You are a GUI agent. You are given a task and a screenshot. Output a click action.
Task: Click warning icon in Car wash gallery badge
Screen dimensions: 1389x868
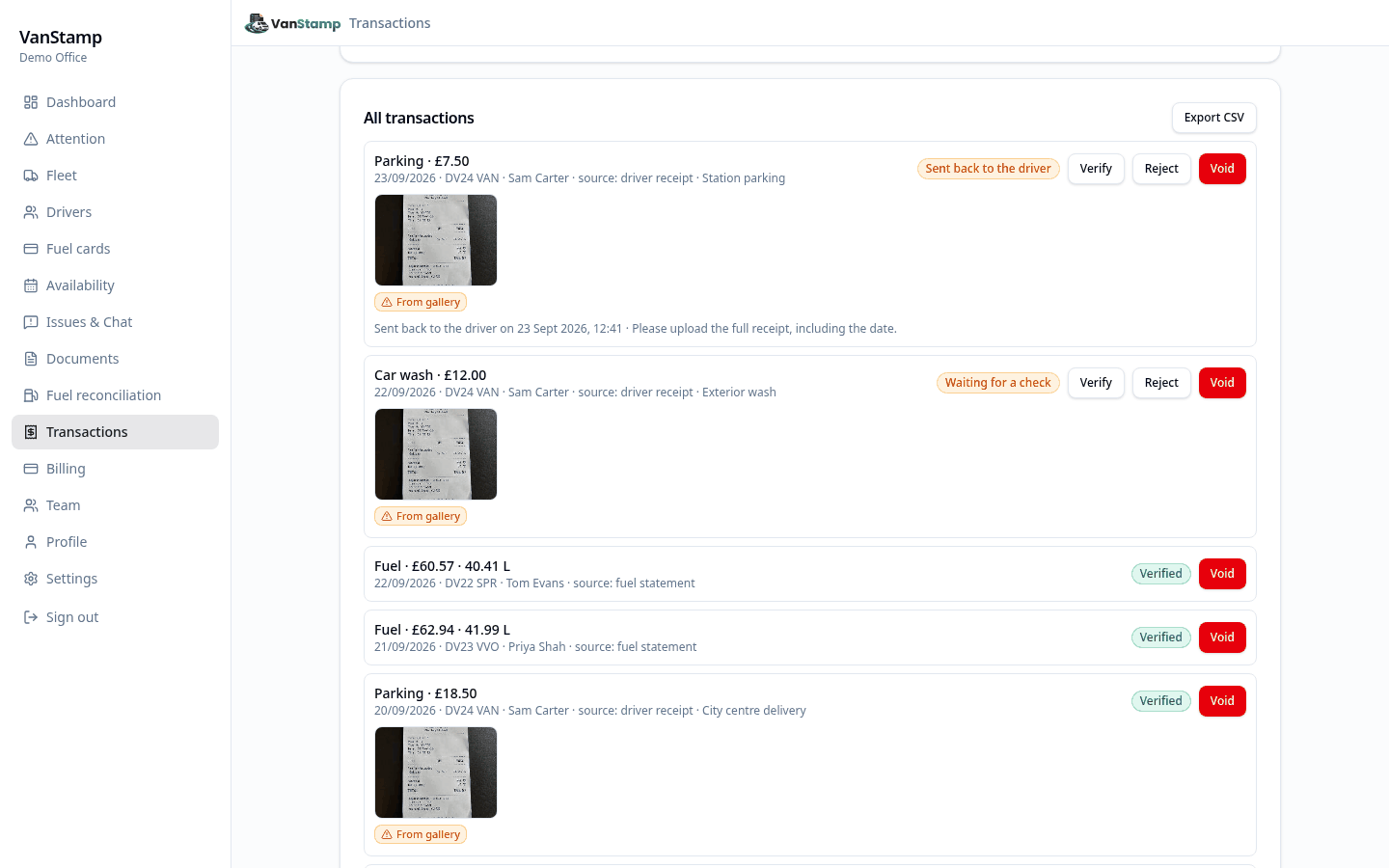(x=387, y=516)
